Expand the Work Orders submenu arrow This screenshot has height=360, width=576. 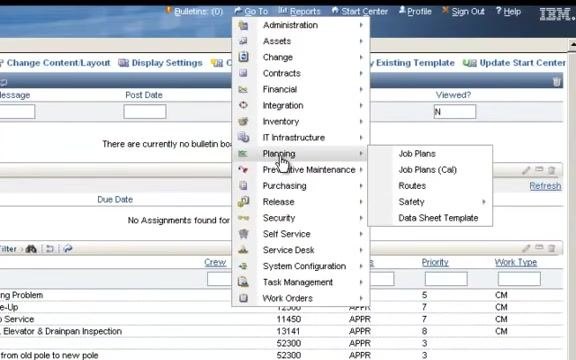click(x=361, y=298)
